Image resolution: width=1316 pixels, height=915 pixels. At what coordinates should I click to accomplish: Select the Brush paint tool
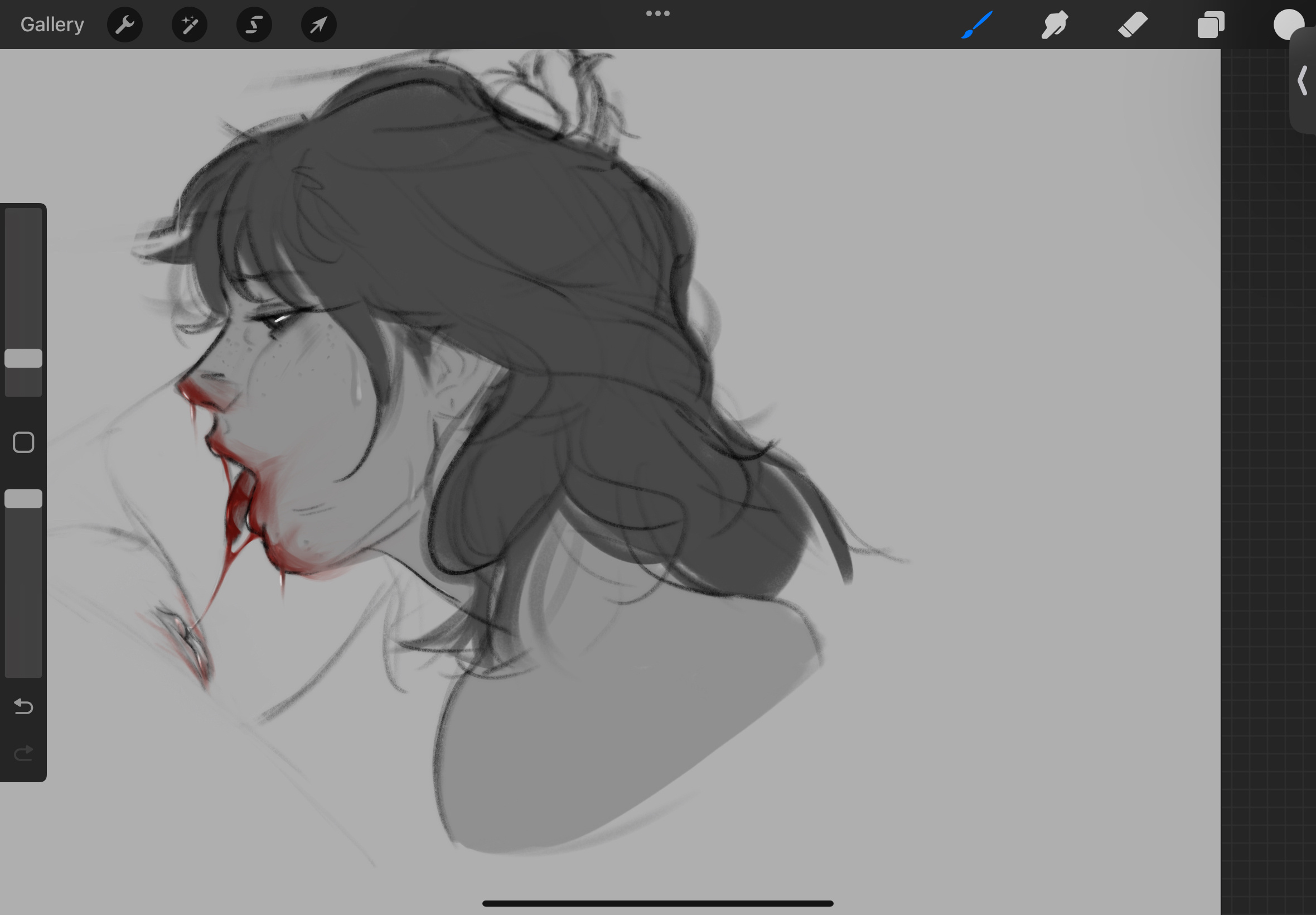[977, 25]
